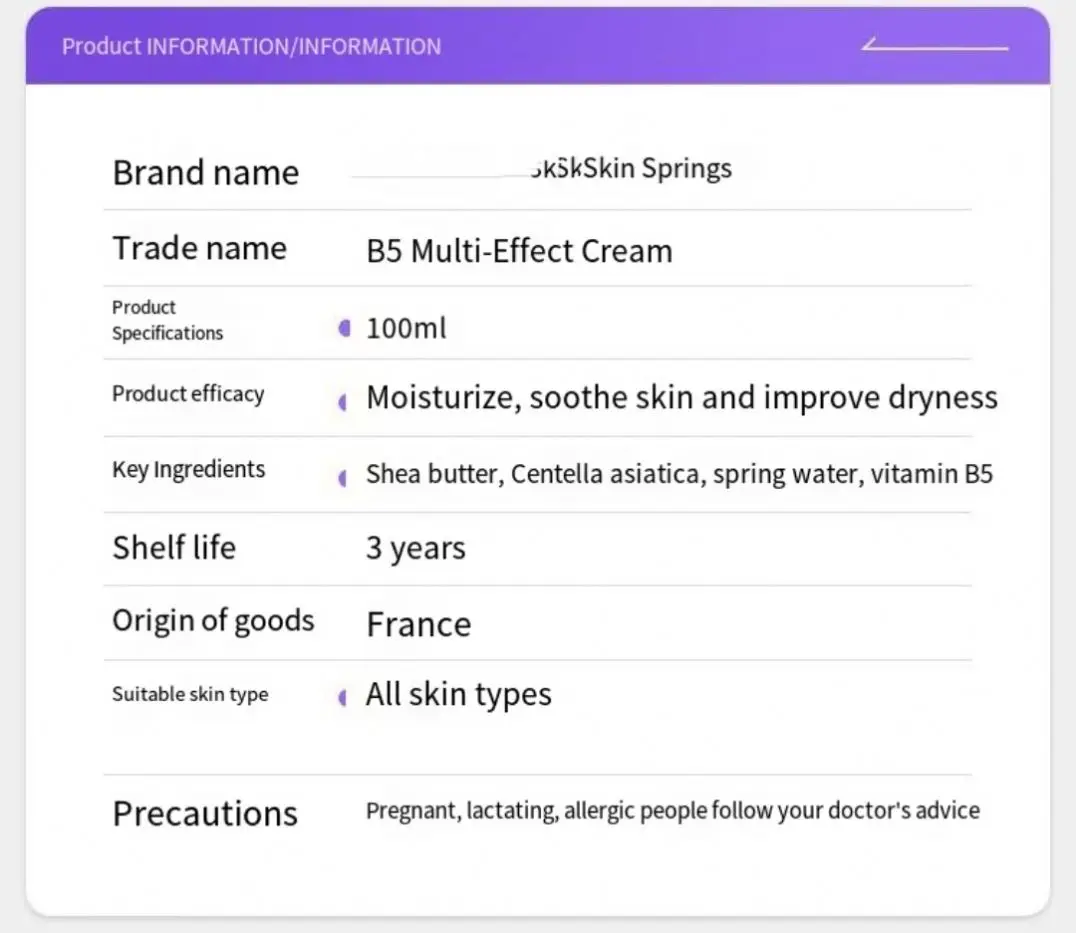Click the arrow line decoration in the purple header

click(x=934, y=46)
